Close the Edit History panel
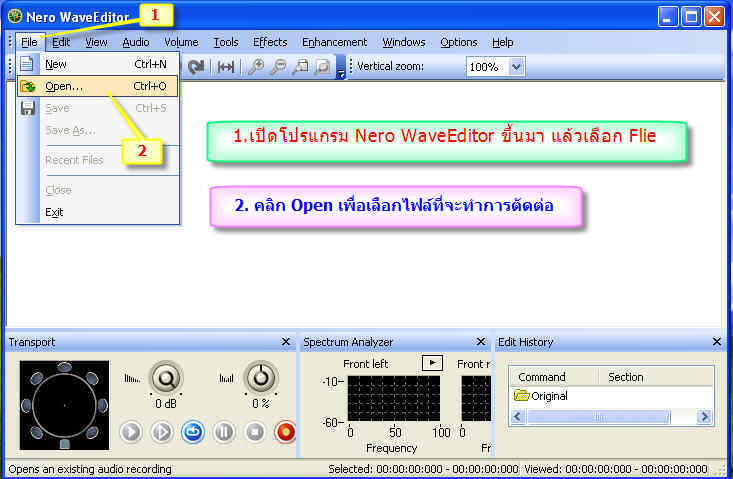The width and height of the screenshot is (733, 479). 717,342
